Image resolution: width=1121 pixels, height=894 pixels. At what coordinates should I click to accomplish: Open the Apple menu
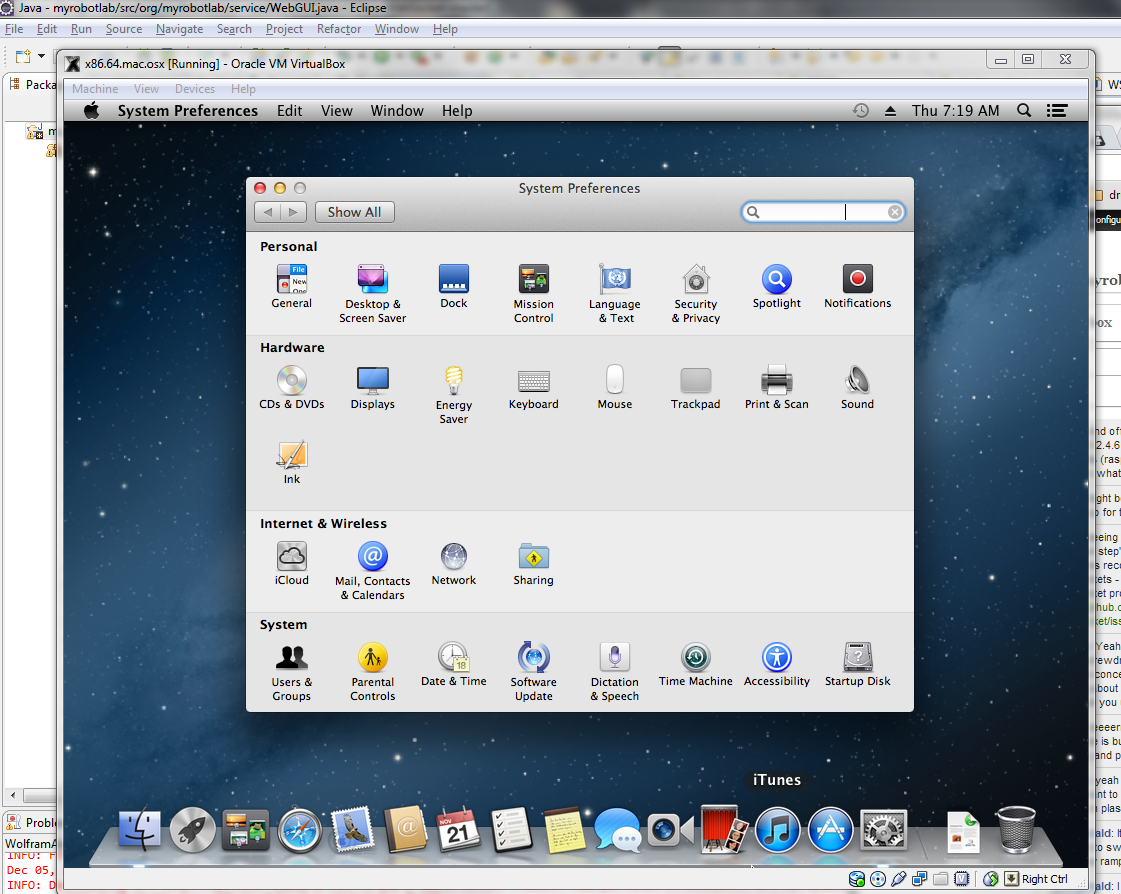coord(92,111)
